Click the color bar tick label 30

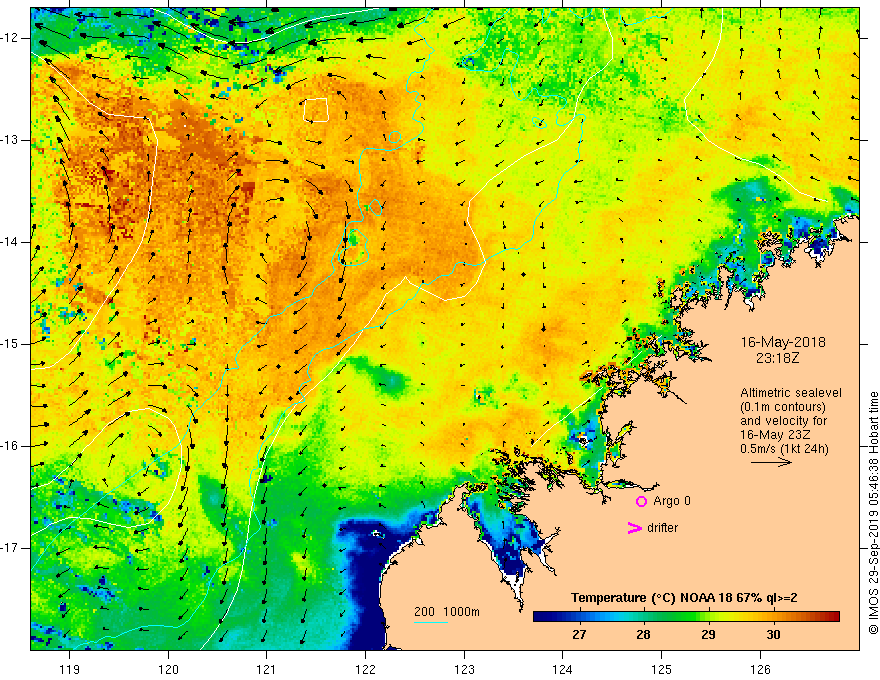(773, 635)
